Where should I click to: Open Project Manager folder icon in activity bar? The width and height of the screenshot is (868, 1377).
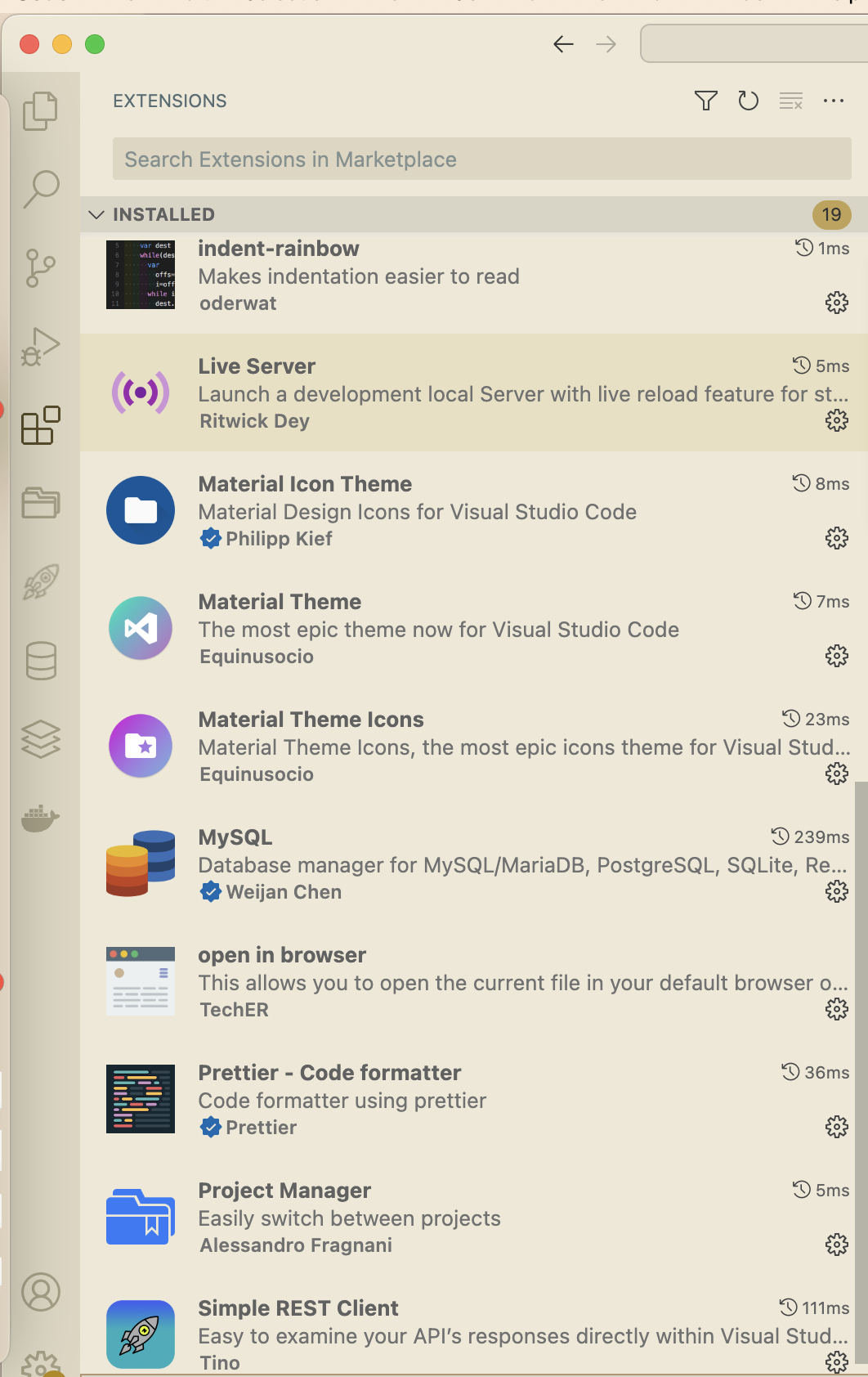point(41,503)
